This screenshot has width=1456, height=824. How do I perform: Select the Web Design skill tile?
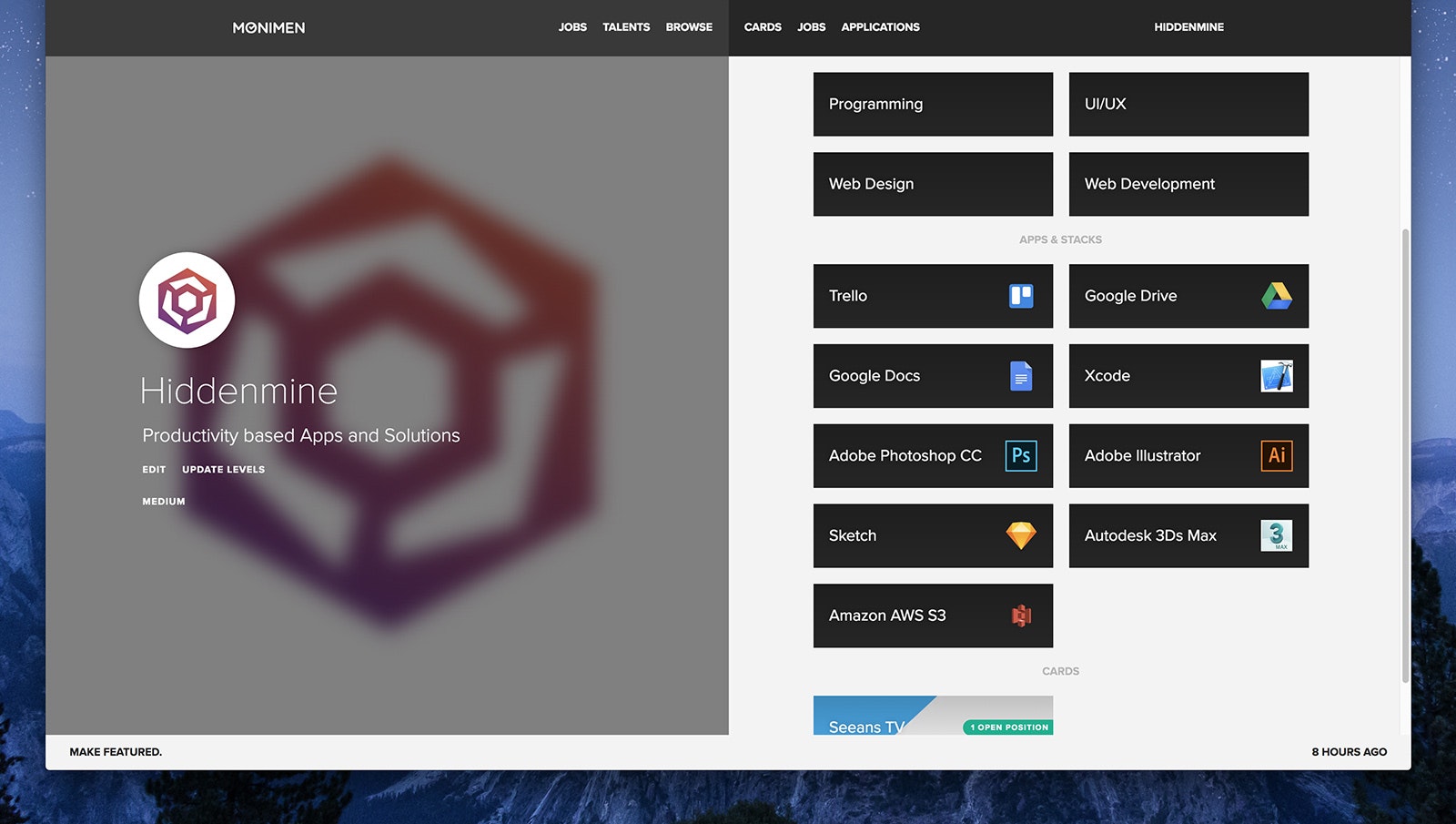933,184
